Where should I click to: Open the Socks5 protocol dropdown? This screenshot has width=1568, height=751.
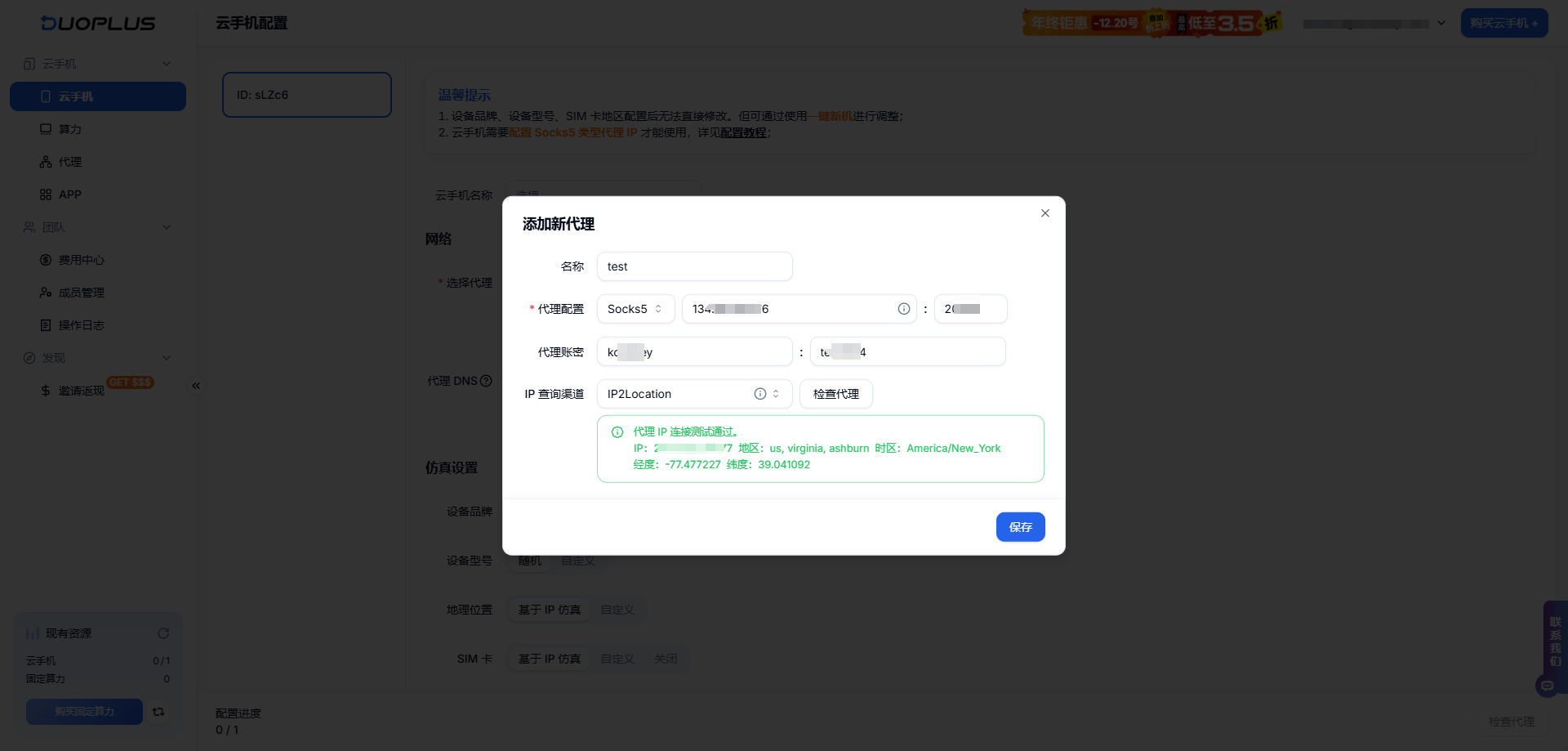[x=635, y=309]
